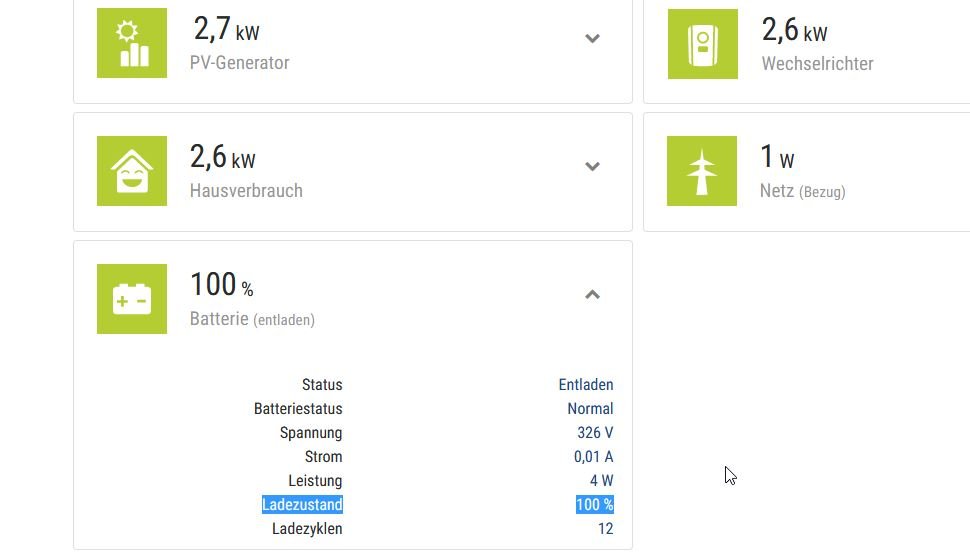Click the Hausverbrauch smiling house icon
This screenshot has width=970, height=556.
tap(132, 171)
